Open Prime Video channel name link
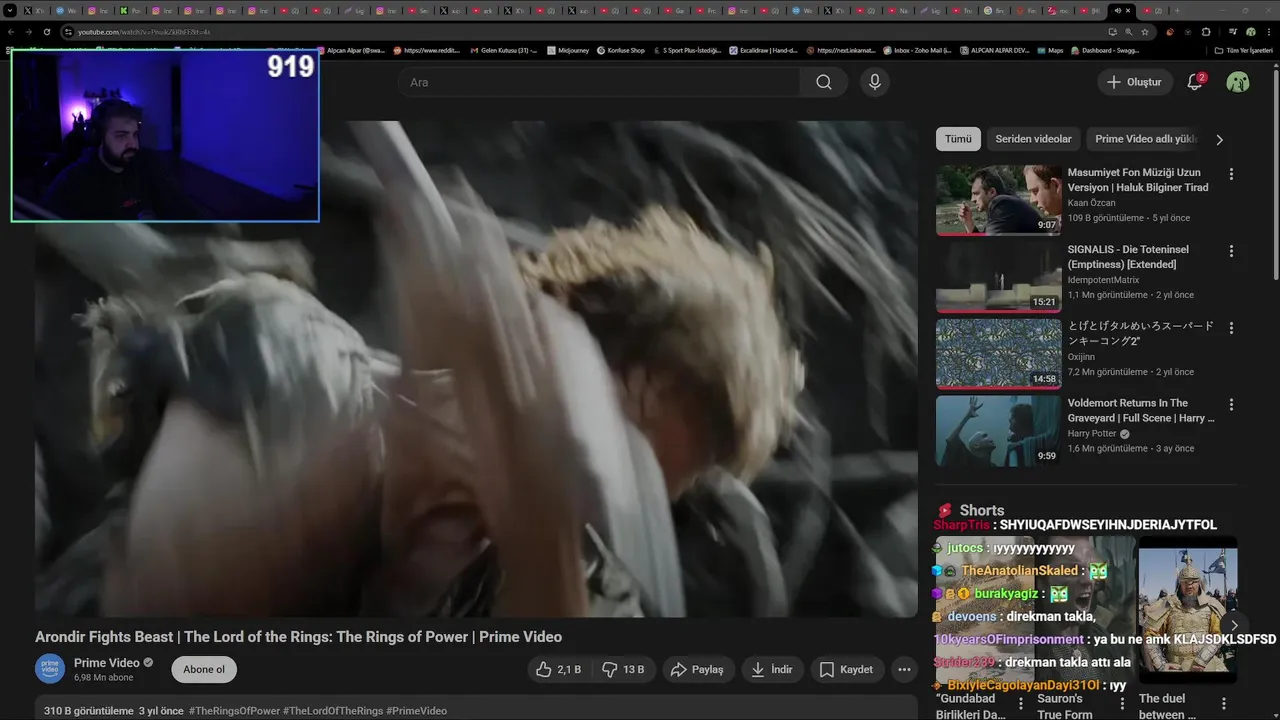The width and height of the screenshot is (1280, 720). [106, 662]
